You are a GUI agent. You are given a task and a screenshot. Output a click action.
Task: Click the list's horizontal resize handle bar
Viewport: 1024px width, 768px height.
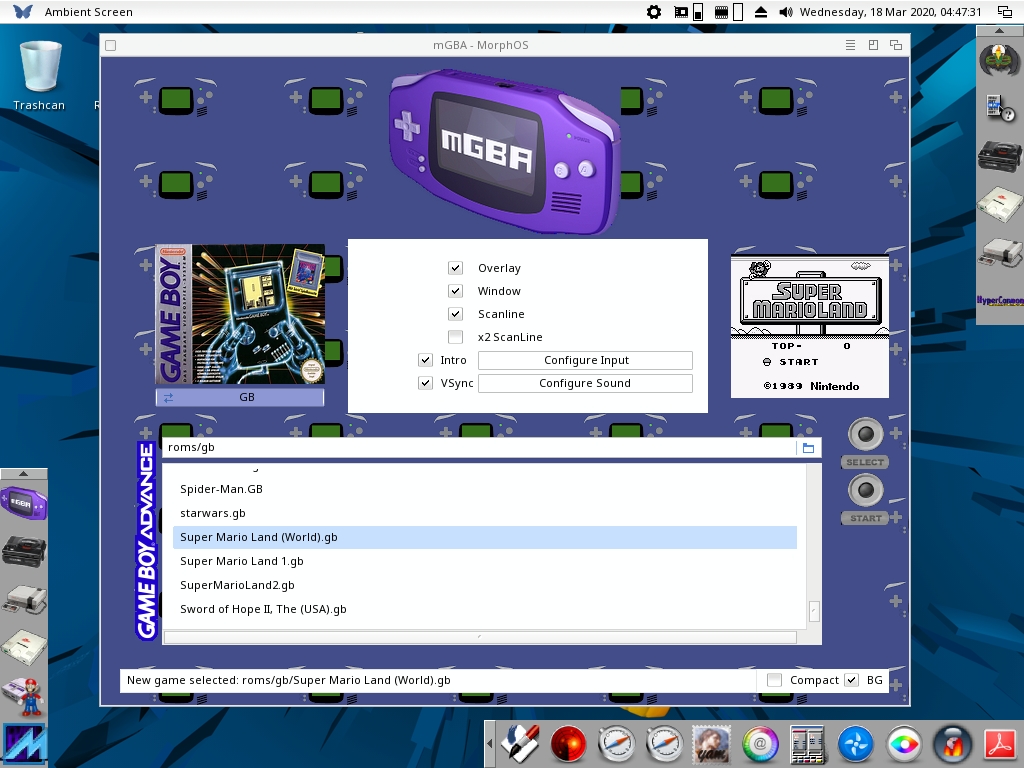[x=480, y=637]
